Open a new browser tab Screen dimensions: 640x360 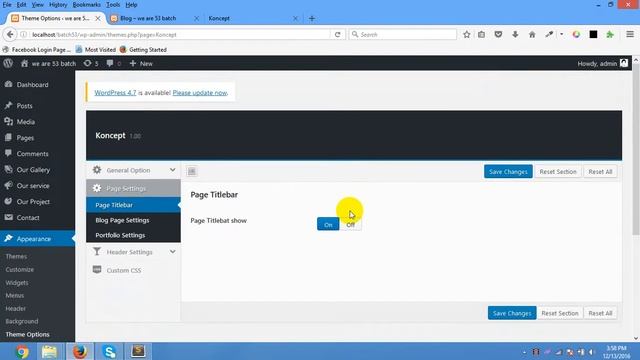tap(312, 18)
